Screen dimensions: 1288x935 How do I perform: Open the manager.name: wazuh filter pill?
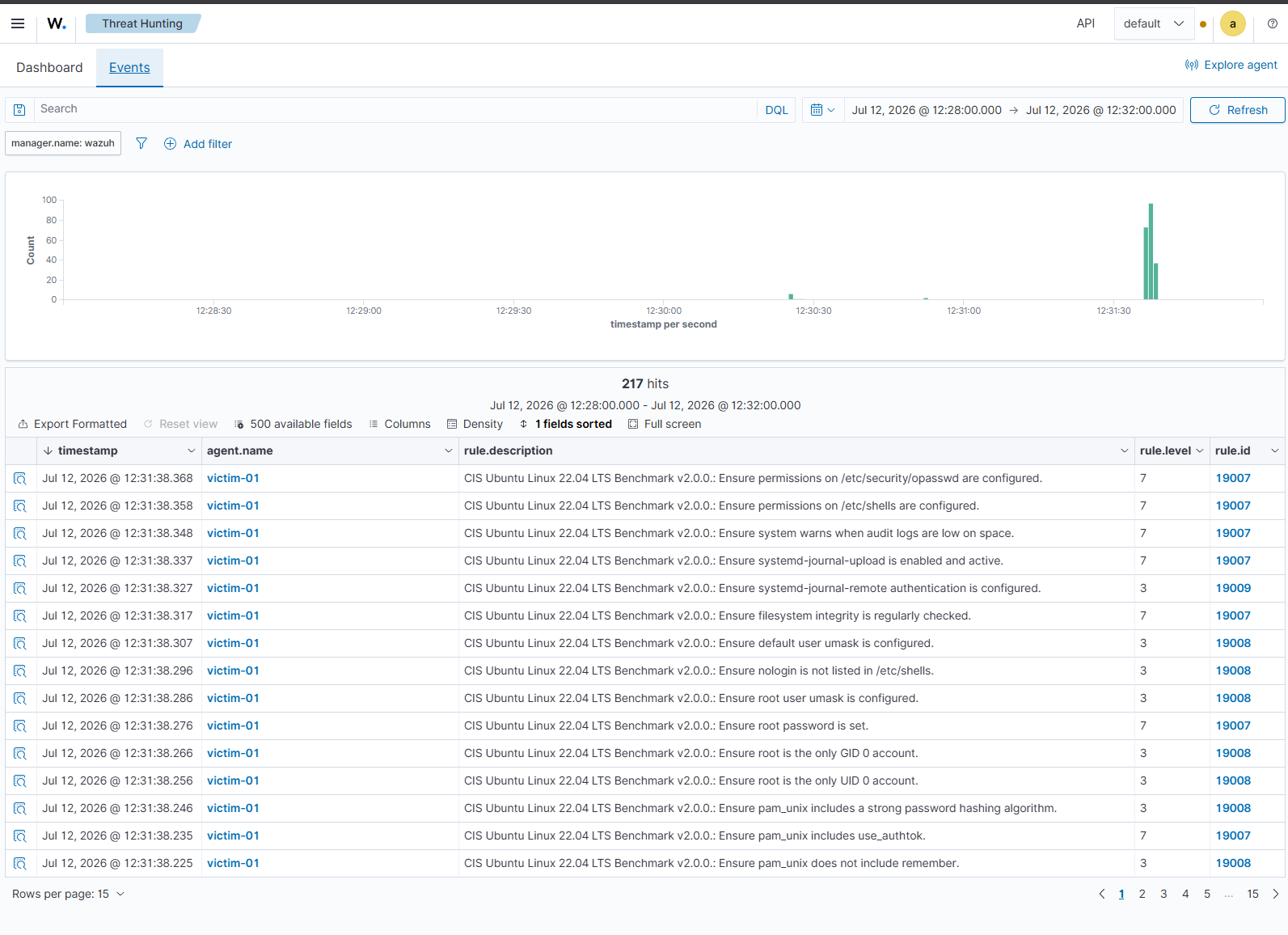point(63,143)
